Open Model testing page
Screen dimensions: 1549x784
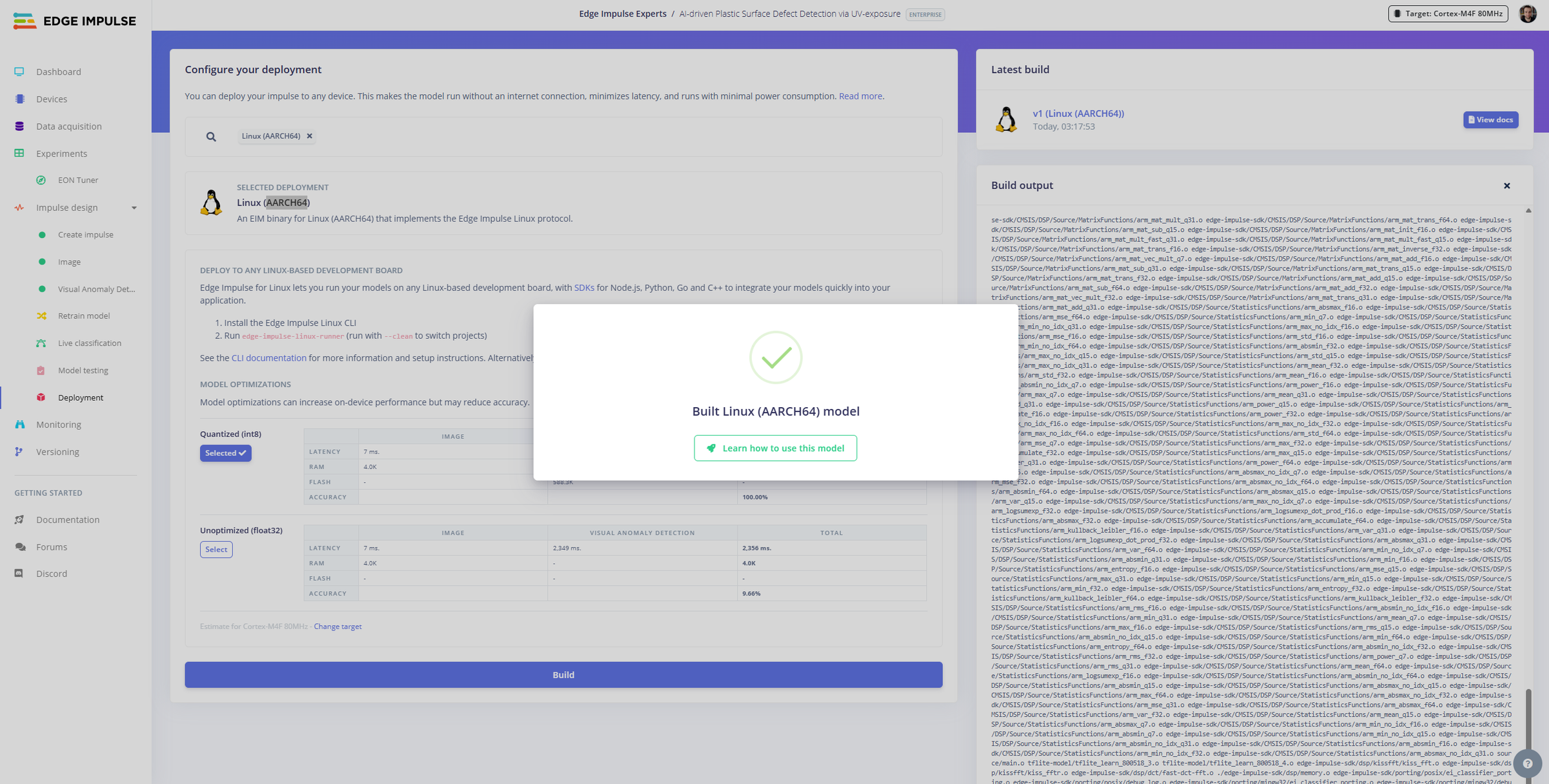click(83, 370)
